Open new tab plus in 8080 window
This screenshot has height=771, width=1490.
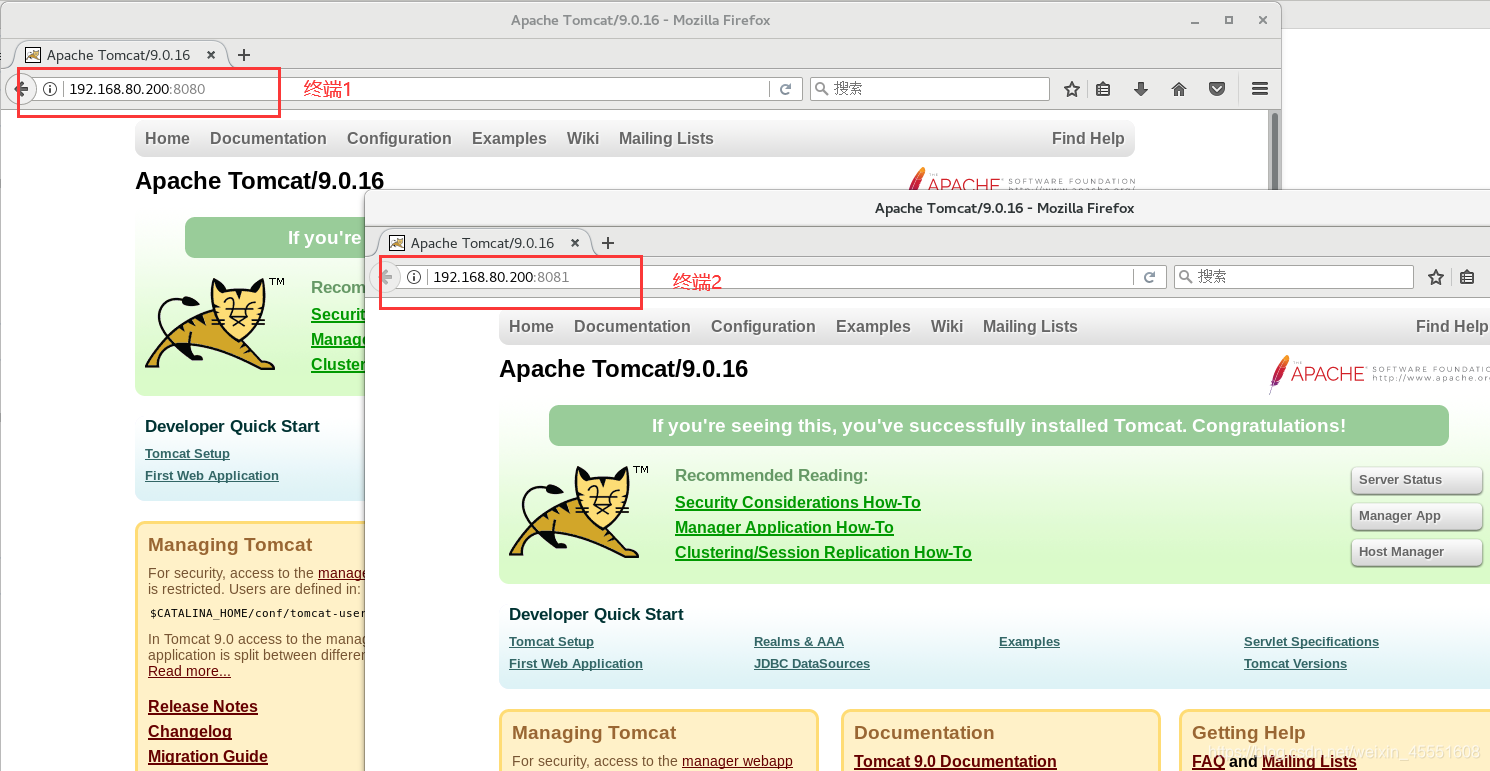244,55
